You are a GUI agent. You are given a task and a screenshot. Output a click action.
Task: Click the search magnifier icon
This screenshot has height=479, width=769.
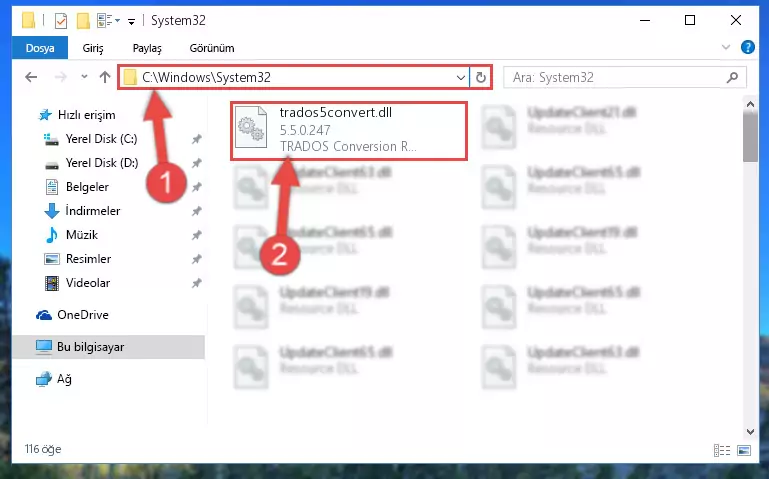pos(733,77)
